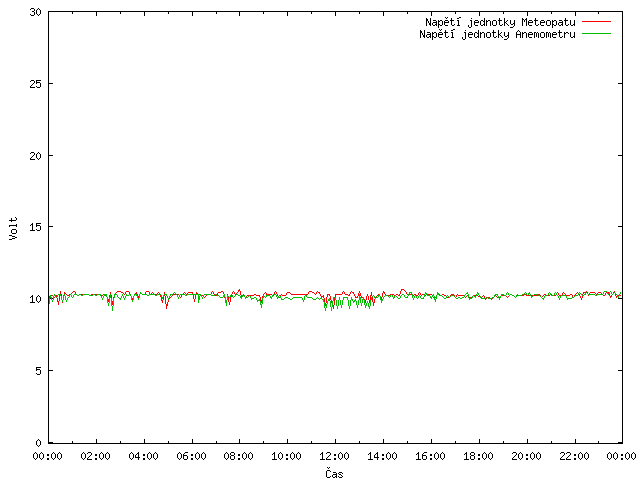
Task: Click the 18:00 time axis label
Action: point(478,456)
